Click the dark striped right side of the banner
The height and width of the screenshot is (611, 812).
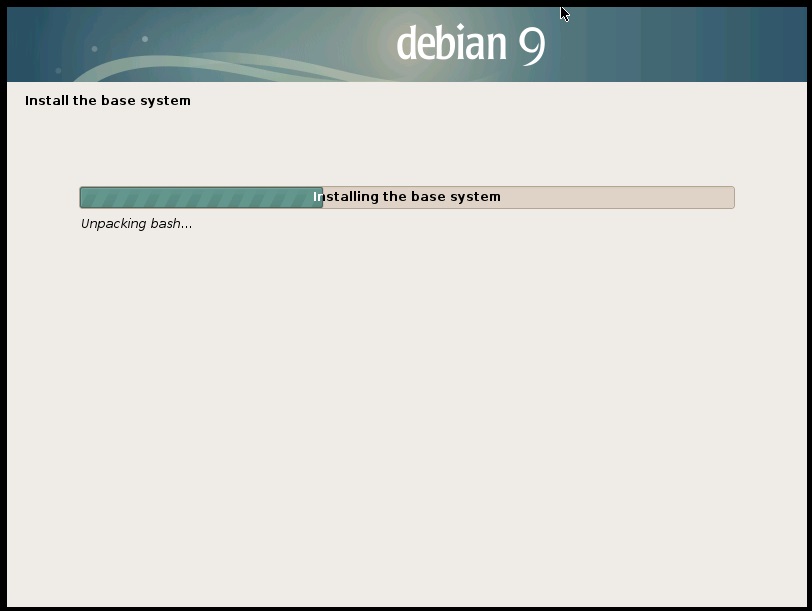[720, 44]
